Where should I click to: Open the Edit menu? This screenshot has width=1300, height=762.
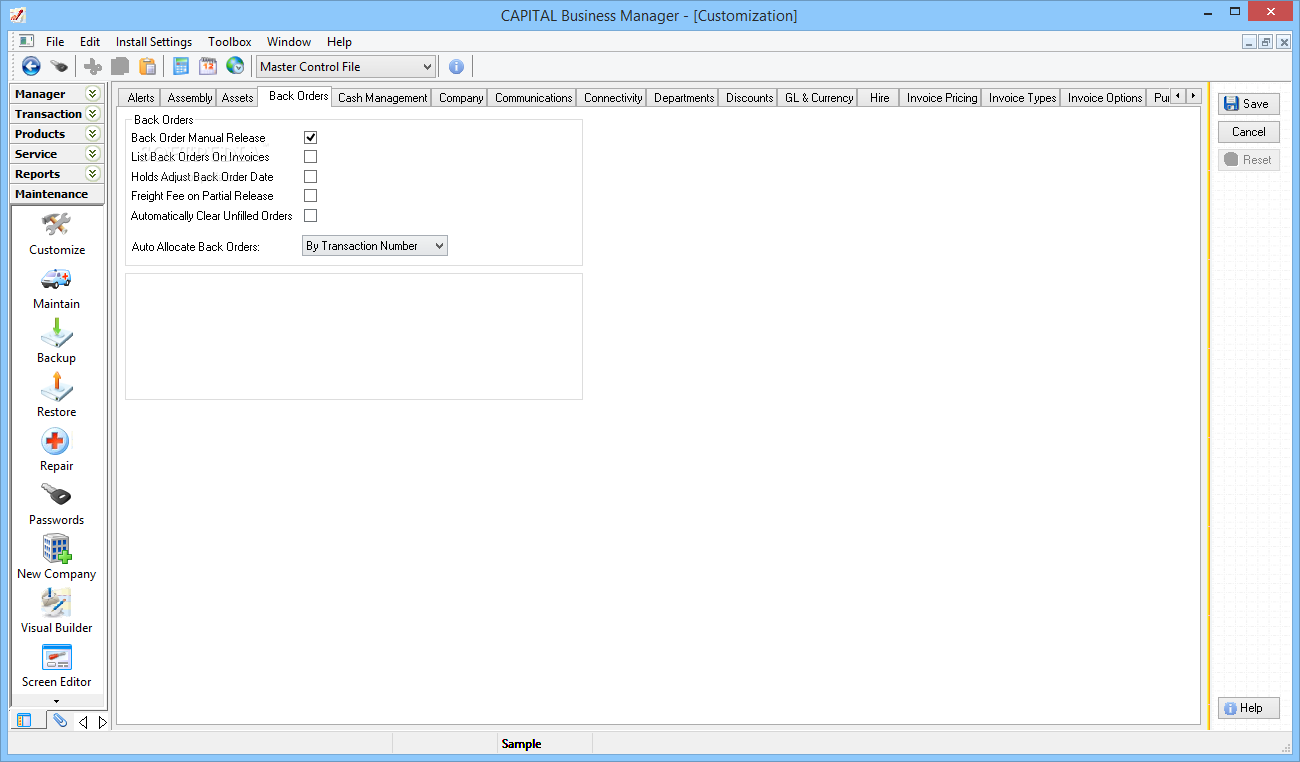[x=90, y=42]
